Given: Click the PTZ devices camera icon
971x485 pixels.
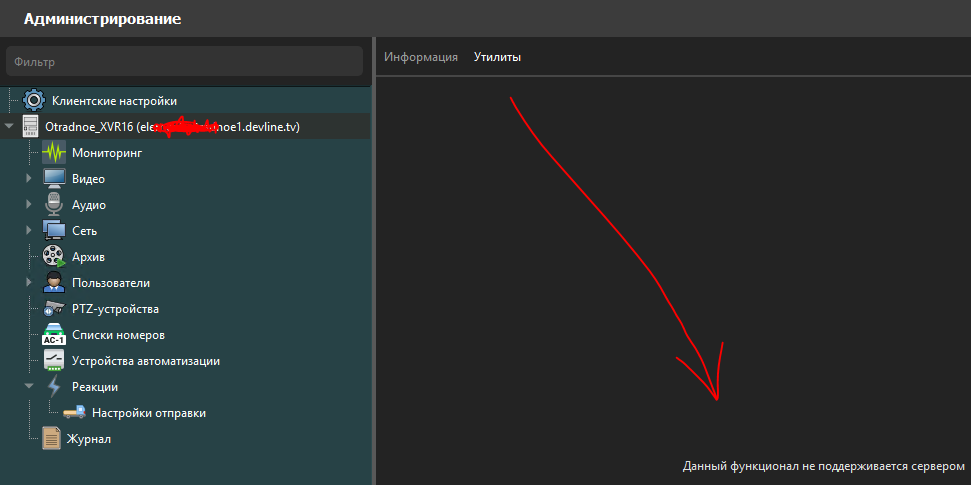Looking at the screenshot, I should (x=54, y=308).
